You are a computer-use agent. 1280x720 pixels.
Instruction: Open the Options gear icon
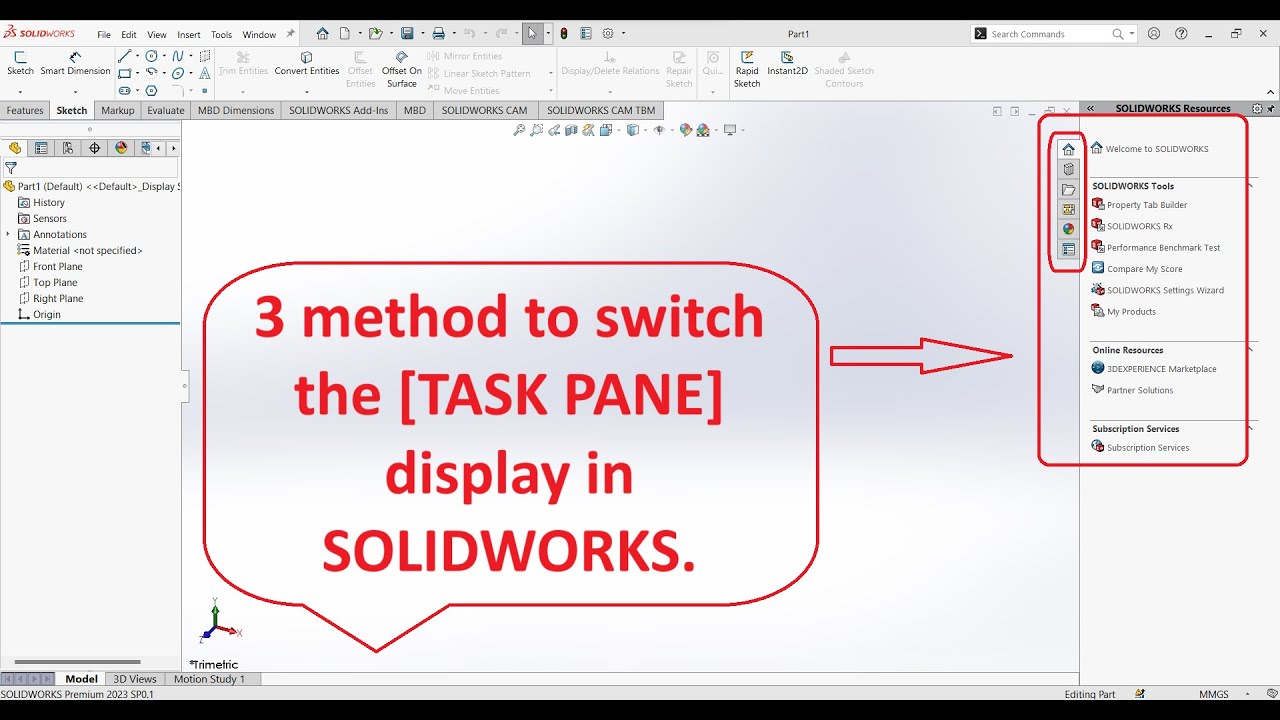(607, 33)
